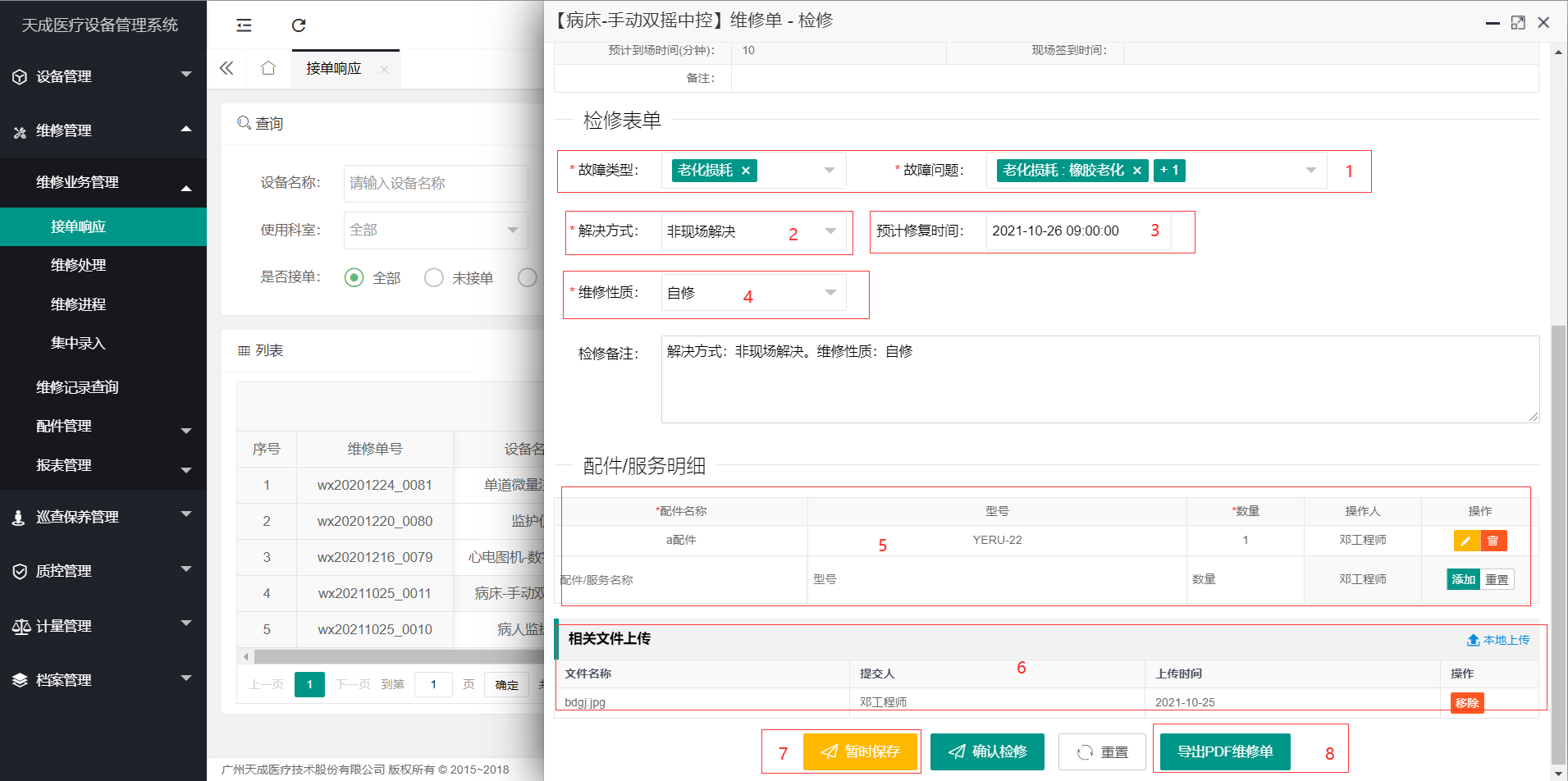Click page number 1 in pagination
Image resolution: width=1568 pixels, height=781 pixels.
tap(309, 684)
